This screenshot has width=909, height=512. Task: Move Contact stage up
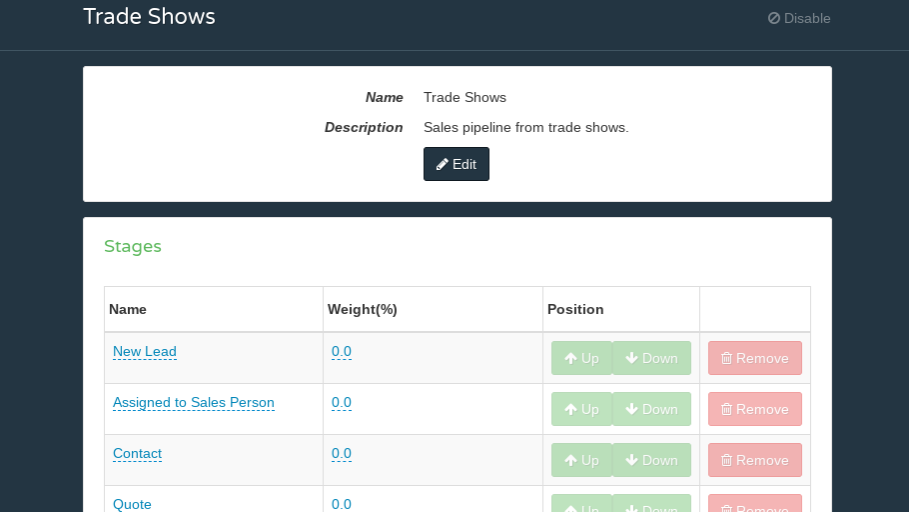click(581, 460)
